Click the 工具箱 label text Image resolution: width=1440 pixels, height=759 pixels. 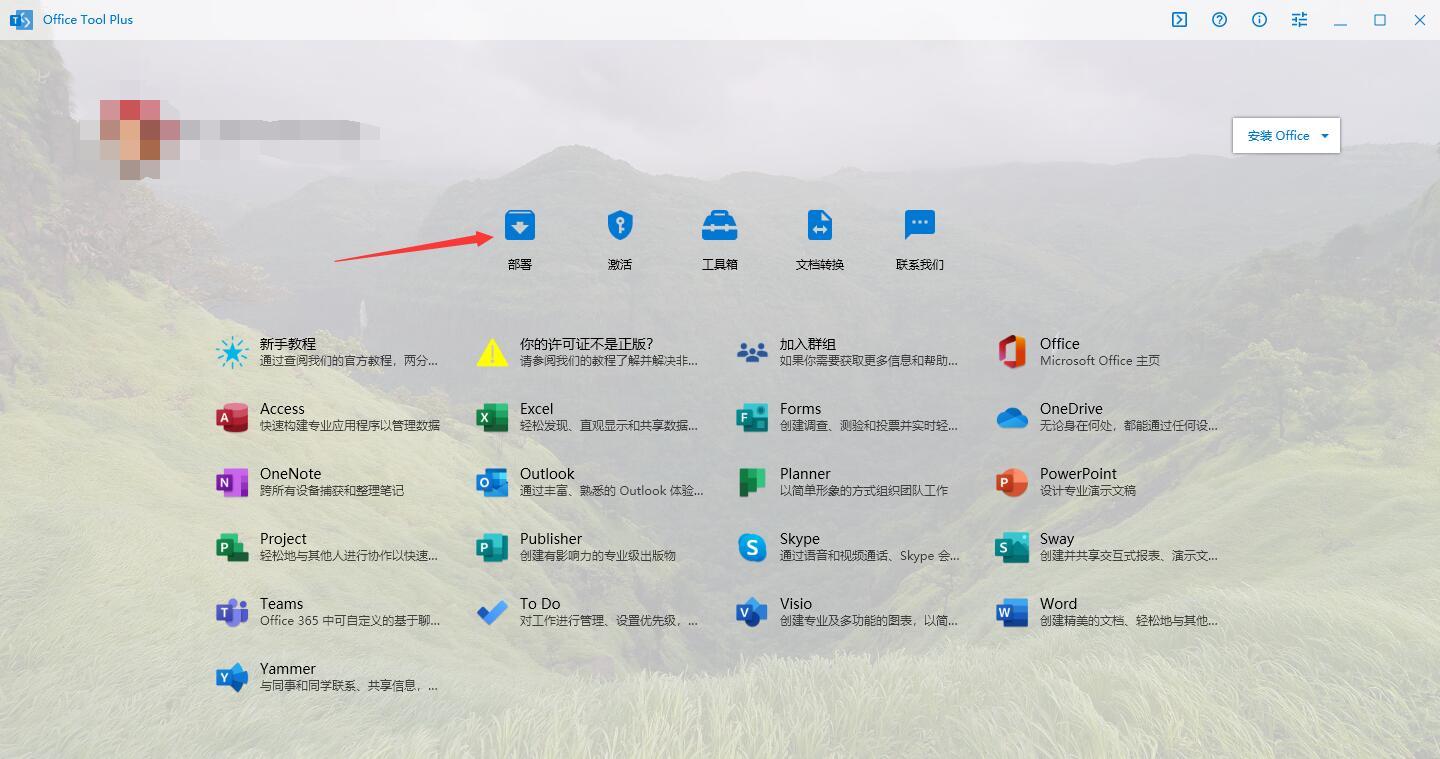pos(720,265)
